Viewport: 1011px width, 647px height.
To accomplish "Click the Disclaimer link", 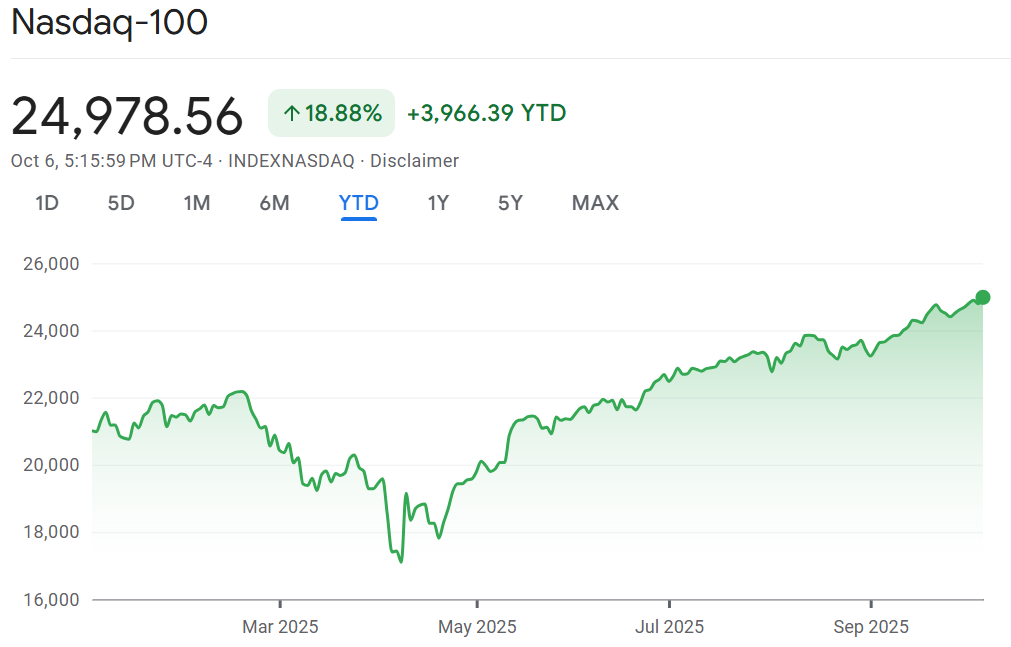I will tap(415, 161).
